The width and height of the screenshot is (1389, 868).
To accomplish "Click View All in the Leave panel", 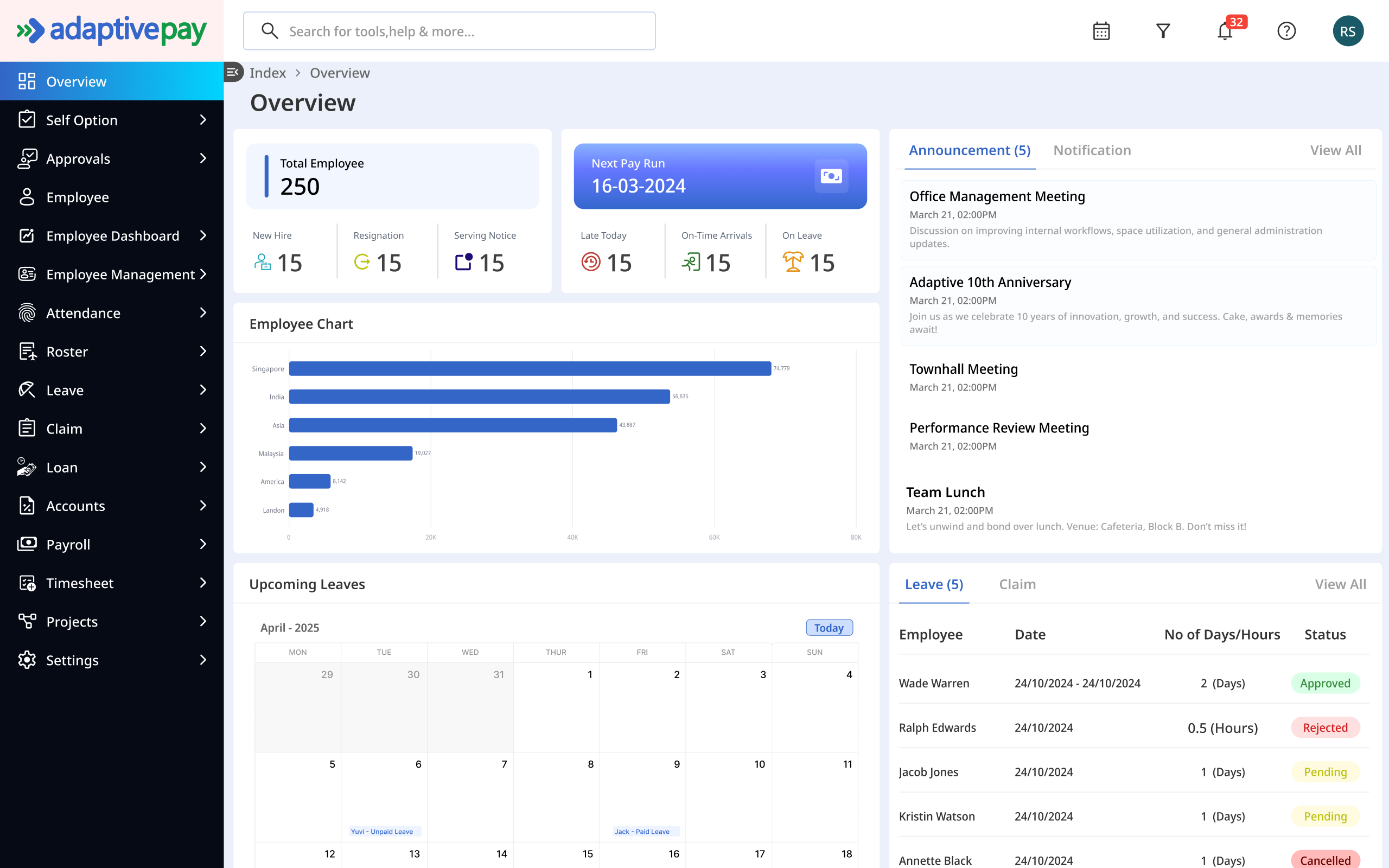I will pyautogui.click(x=1340, y=584).
